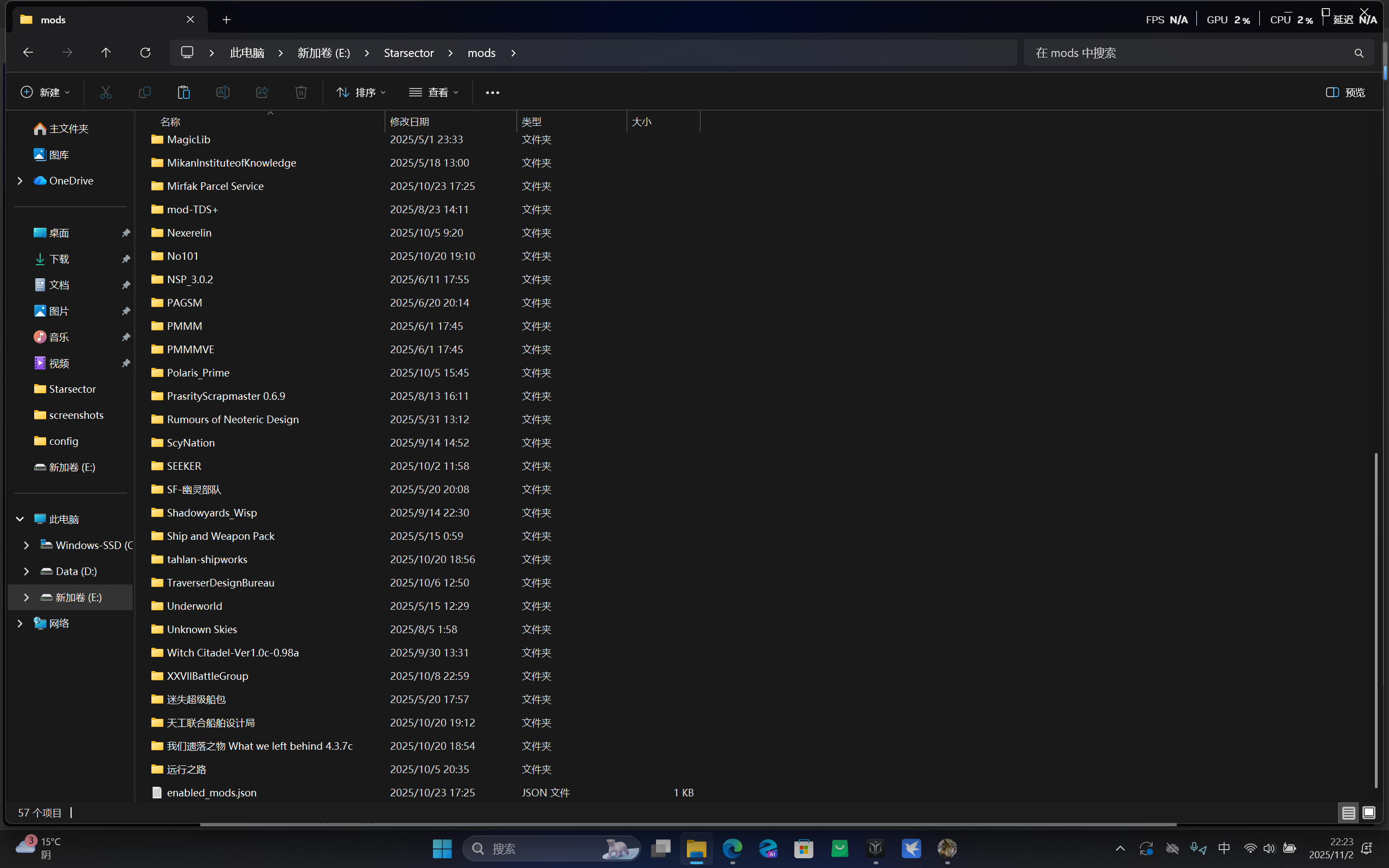Click the back navigation arrow
Image resolution: width=1389 pixels, height=868 pixels.
[x=28, y=53]
